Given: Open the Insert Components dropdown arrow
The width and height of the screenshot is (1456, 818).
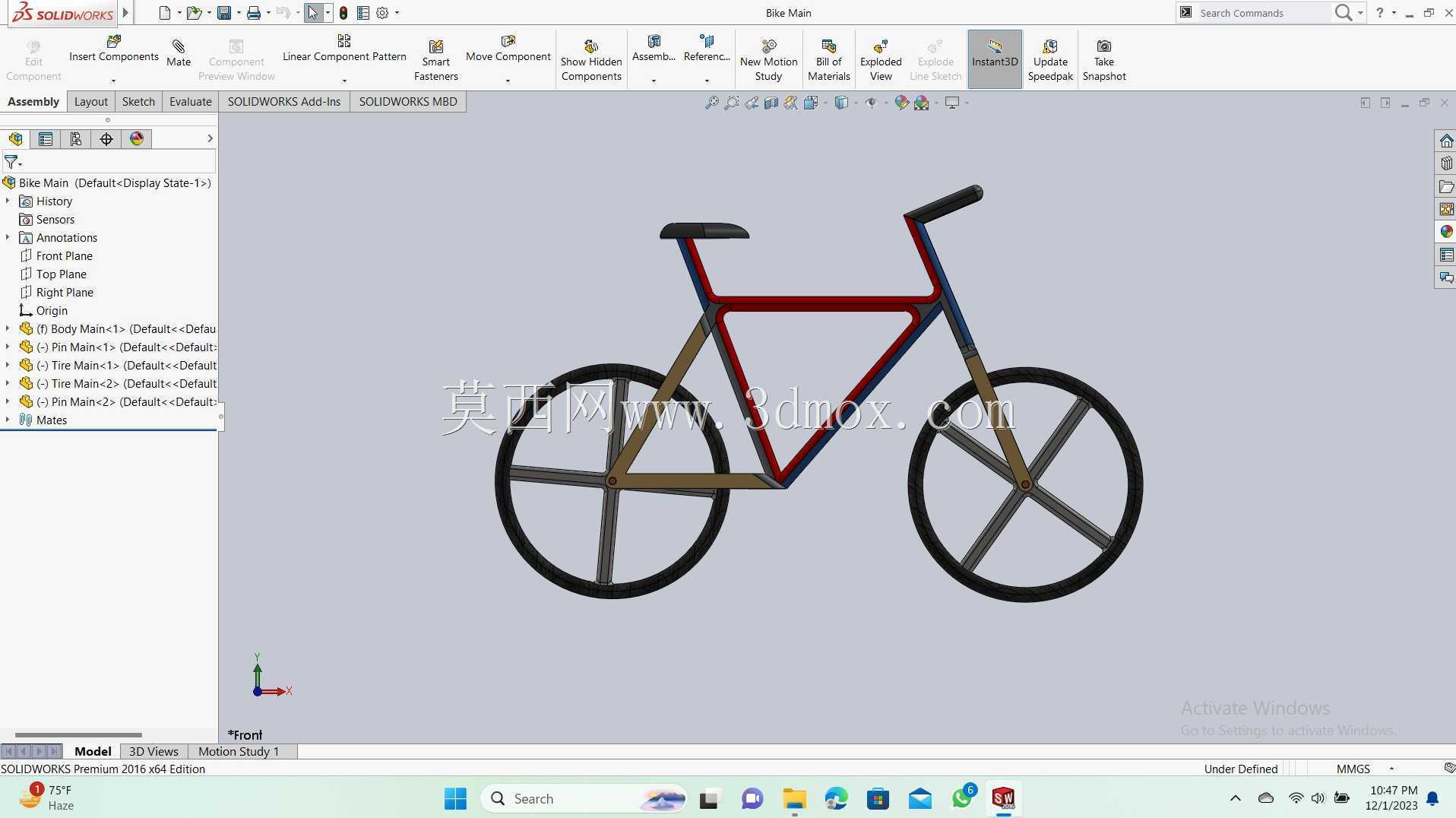Looking at the screenshot, I should 113,81.
